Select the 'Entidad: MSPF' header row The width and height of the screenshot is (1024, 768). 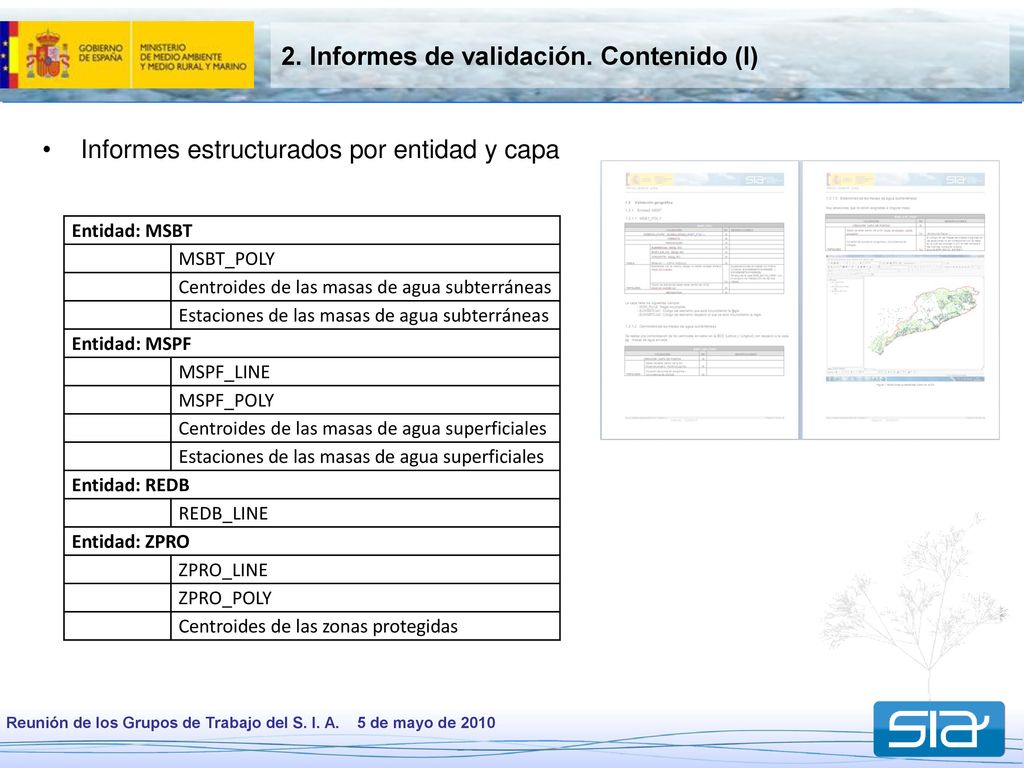[312, 344]
